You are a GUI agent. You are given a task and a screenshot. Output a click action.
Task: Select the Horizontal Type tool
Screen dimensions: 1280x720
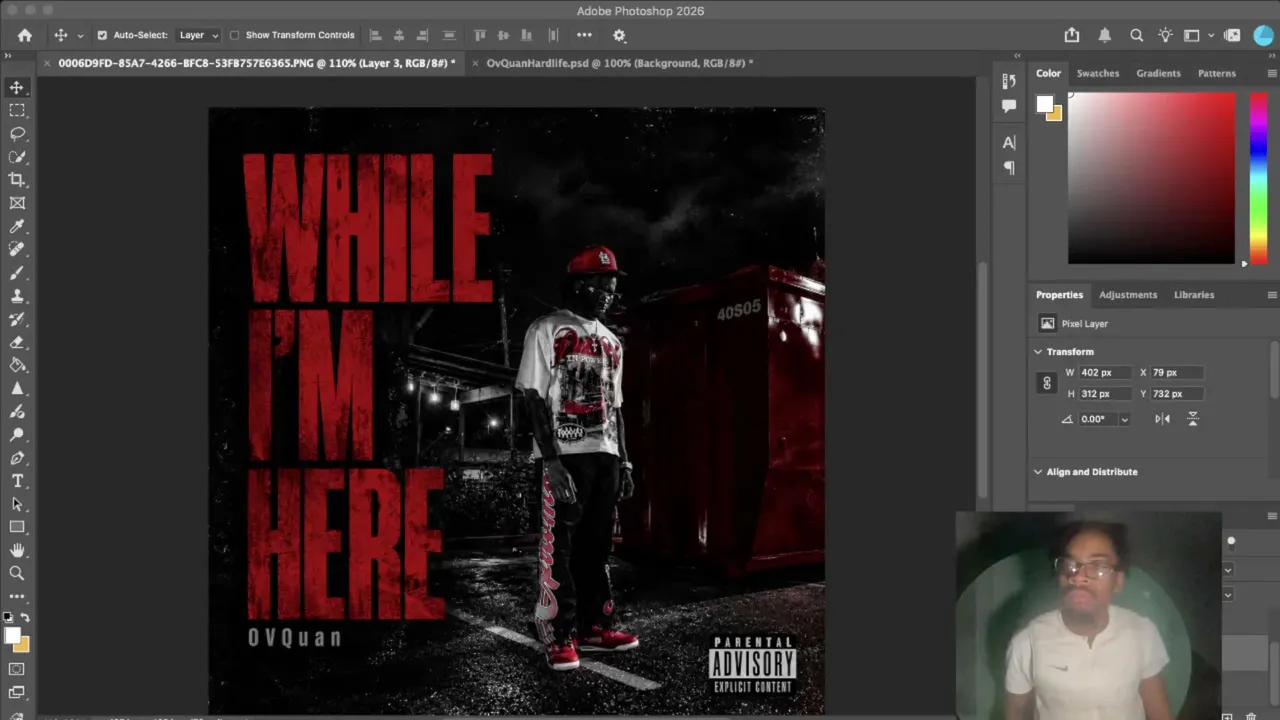pyautogui.click(x=17, y=481)
